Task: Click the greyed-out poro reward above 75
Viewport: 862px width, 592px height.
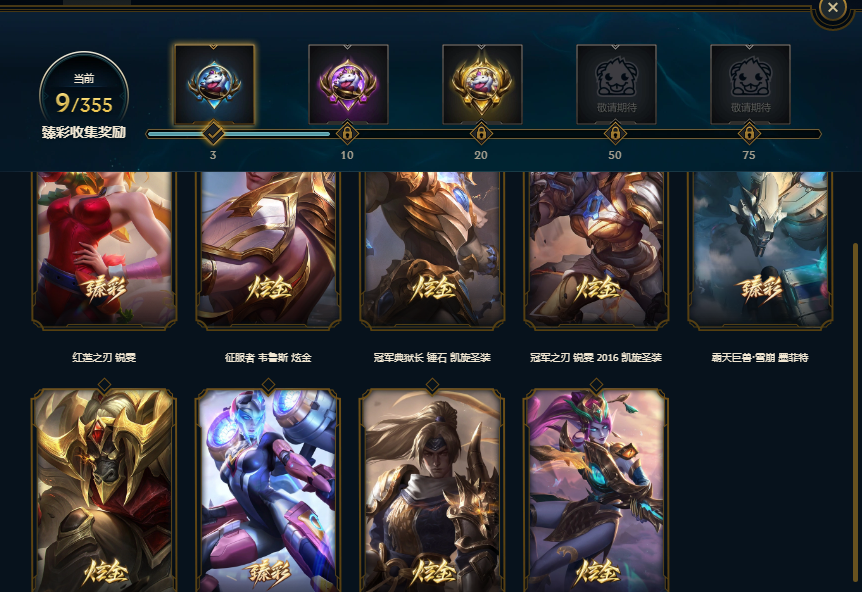Action: pyautogui.click(x=750, y=84)
